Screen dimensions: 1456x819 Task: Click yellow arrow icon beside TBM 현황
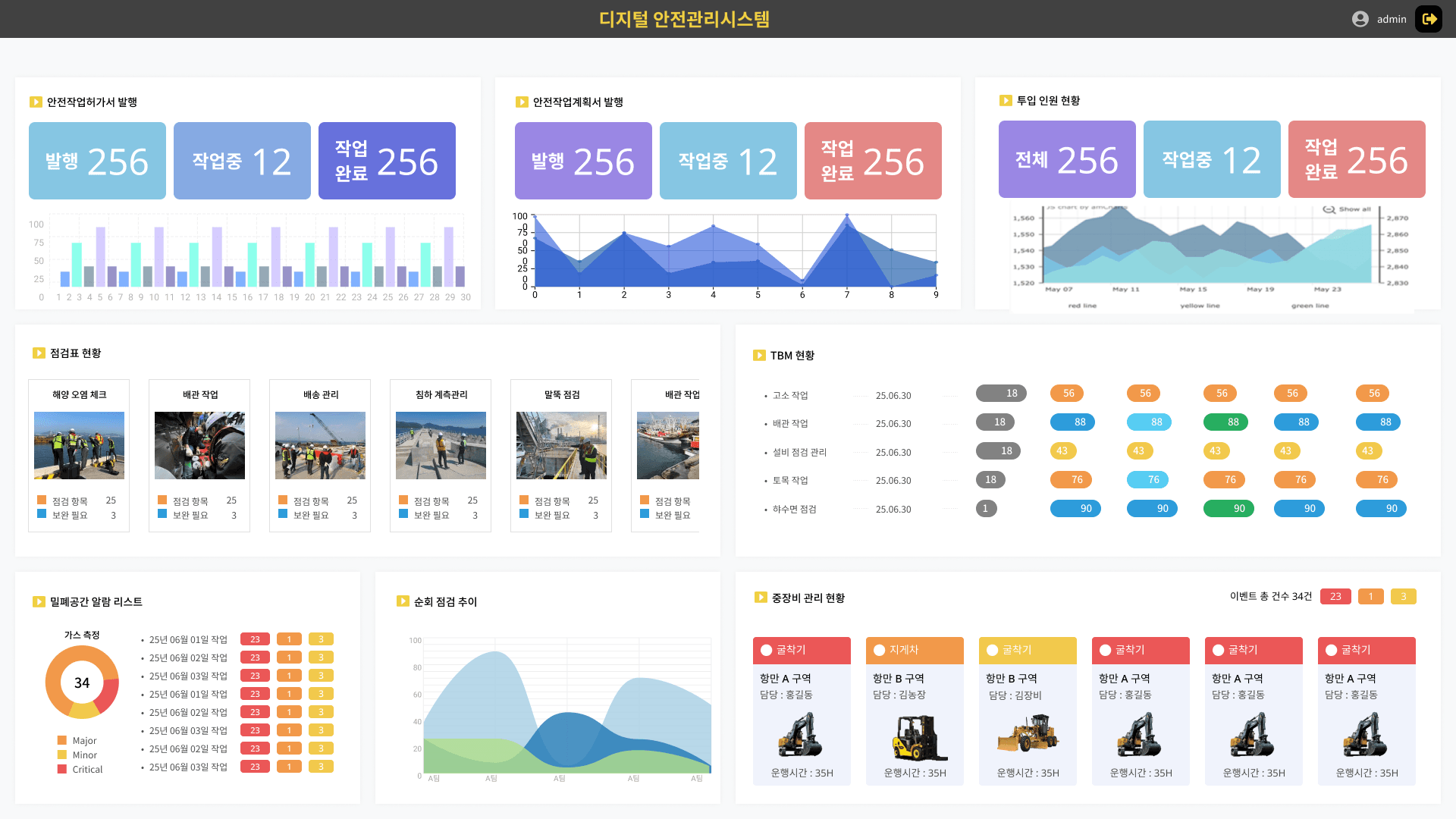point(759,355)
